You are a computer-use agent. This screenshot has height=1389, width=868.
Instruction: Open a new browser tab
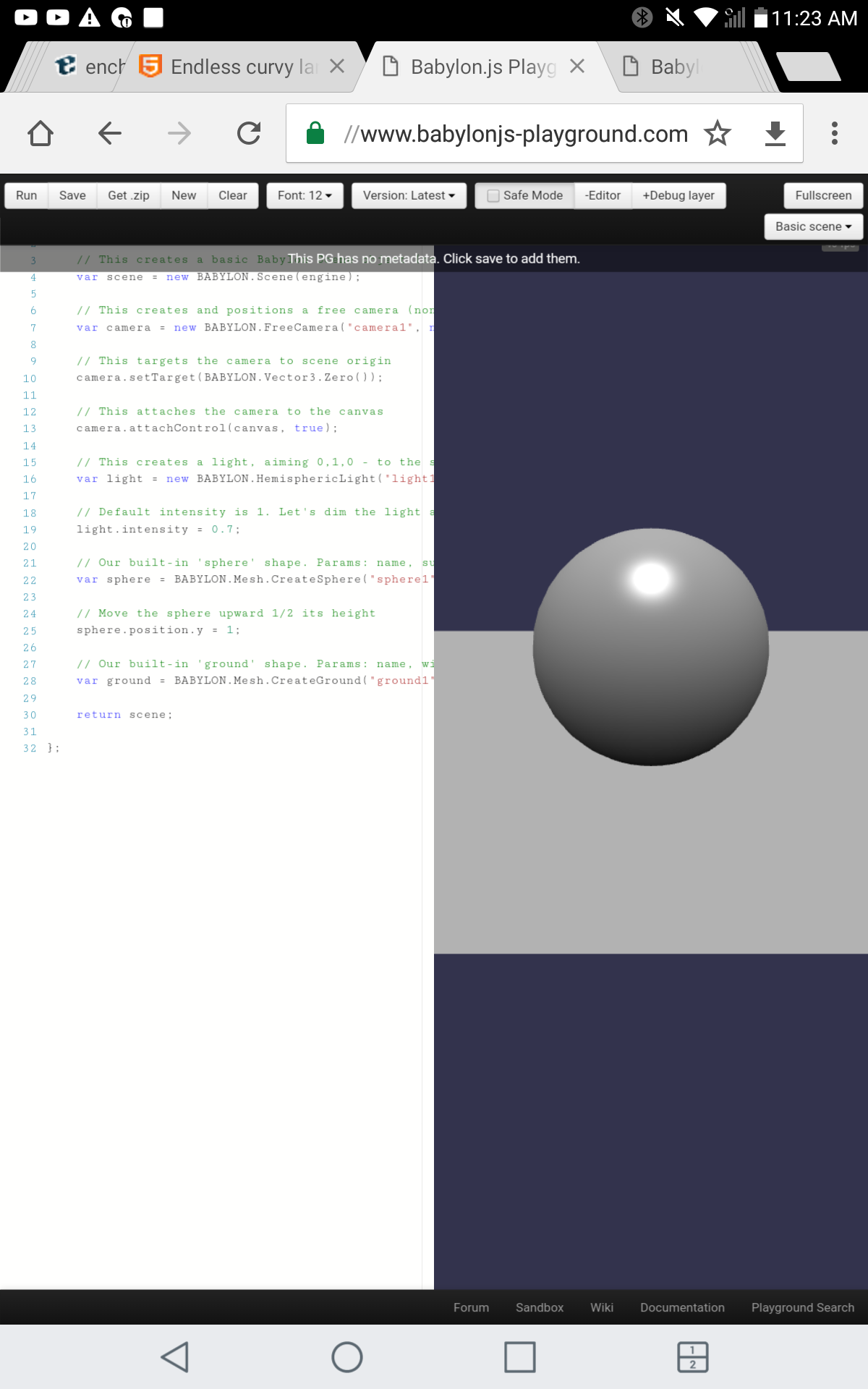tap(809, 67)
